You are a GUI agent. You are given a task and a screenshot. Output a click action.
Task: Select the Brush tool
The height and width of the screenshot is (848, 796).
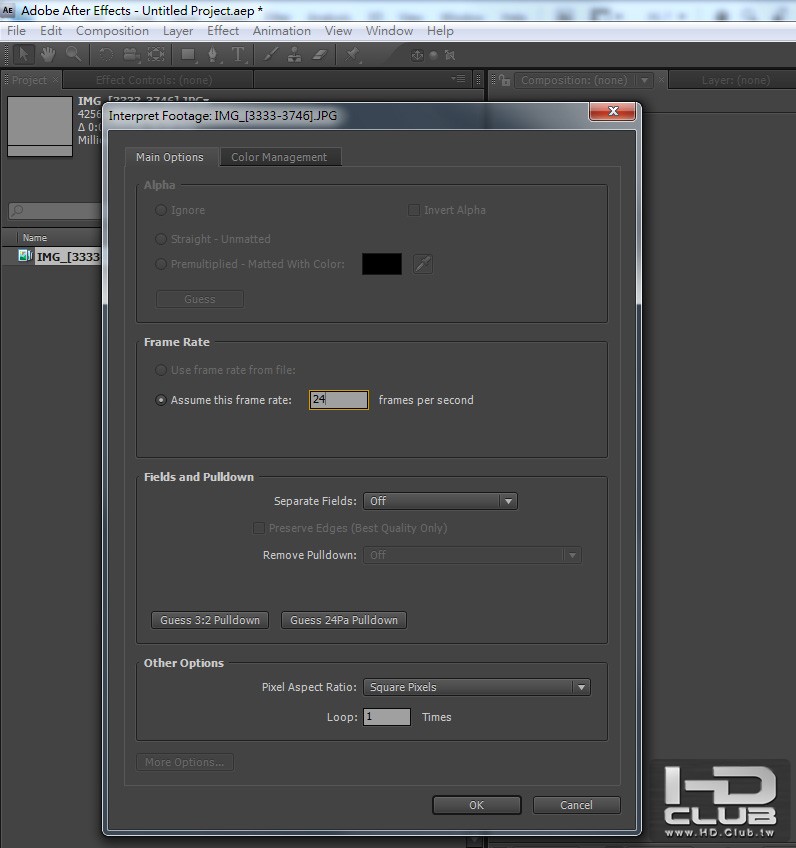click(x=270, y=55)
